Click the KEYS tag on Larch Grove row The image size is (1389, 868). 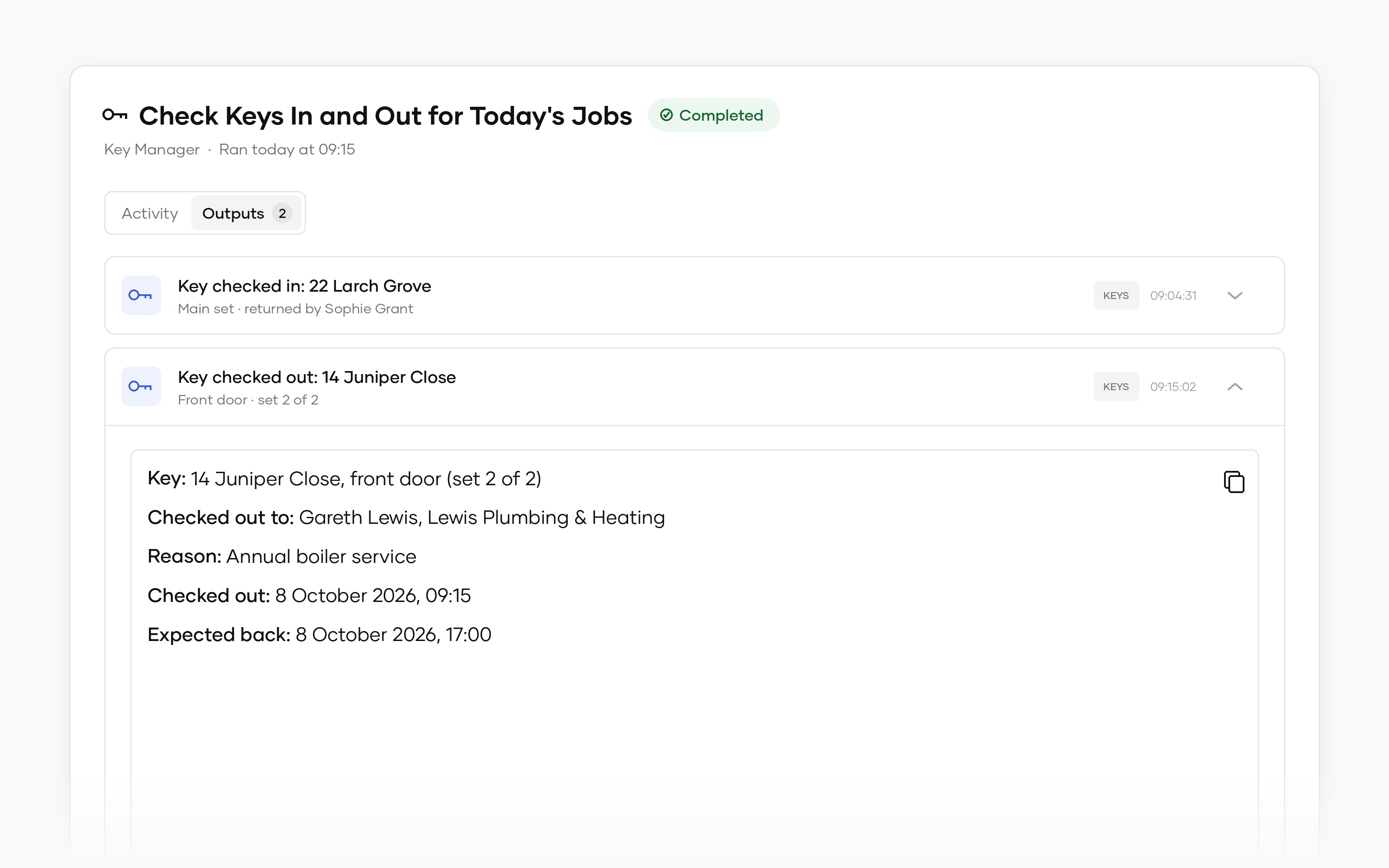point(1116,295)
